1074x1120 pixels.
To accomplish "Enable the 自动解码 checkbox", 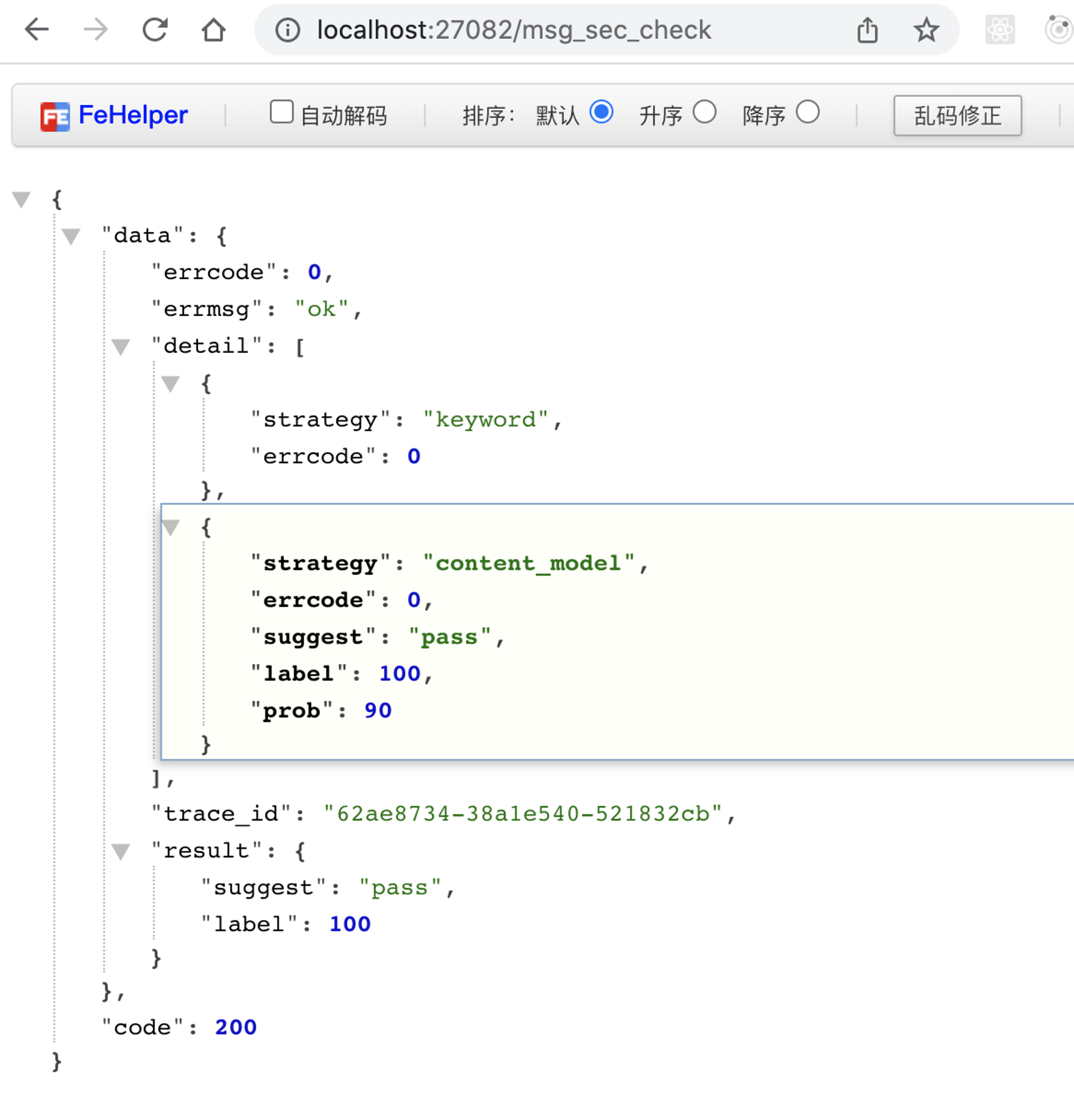I will point(282,112).
